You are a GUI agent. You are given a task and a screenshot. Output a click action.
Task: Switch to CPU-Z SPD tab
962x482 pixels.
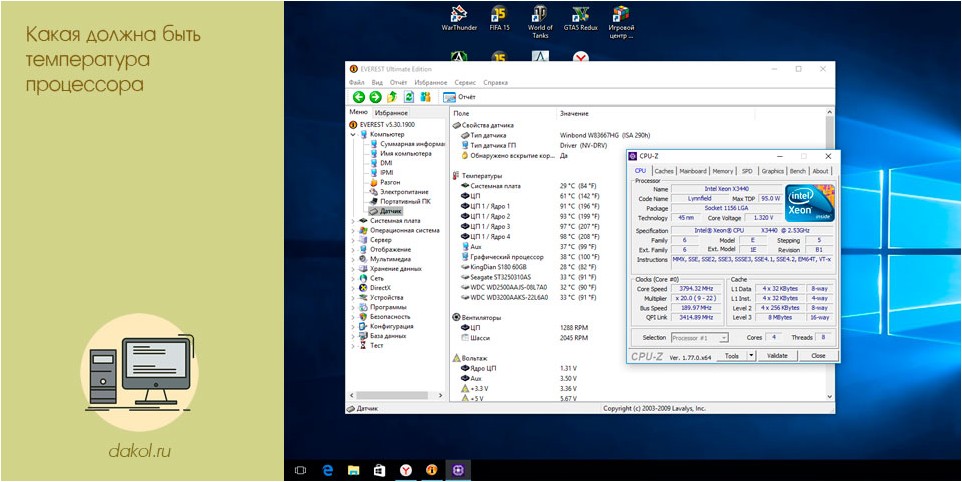(x=747, y=171)
